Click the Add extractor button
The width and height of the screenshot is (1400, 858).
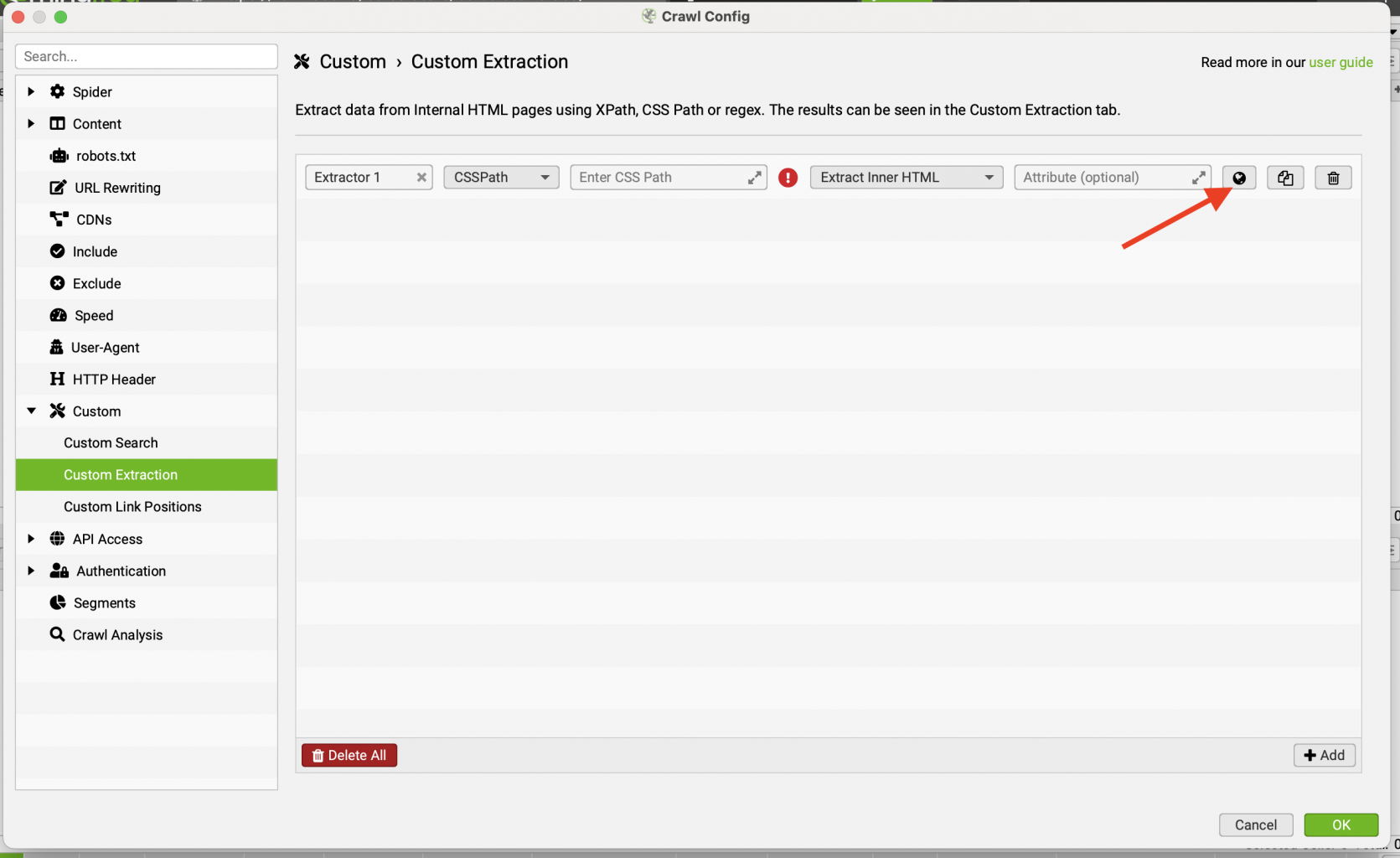click(x=1324, y=755)
